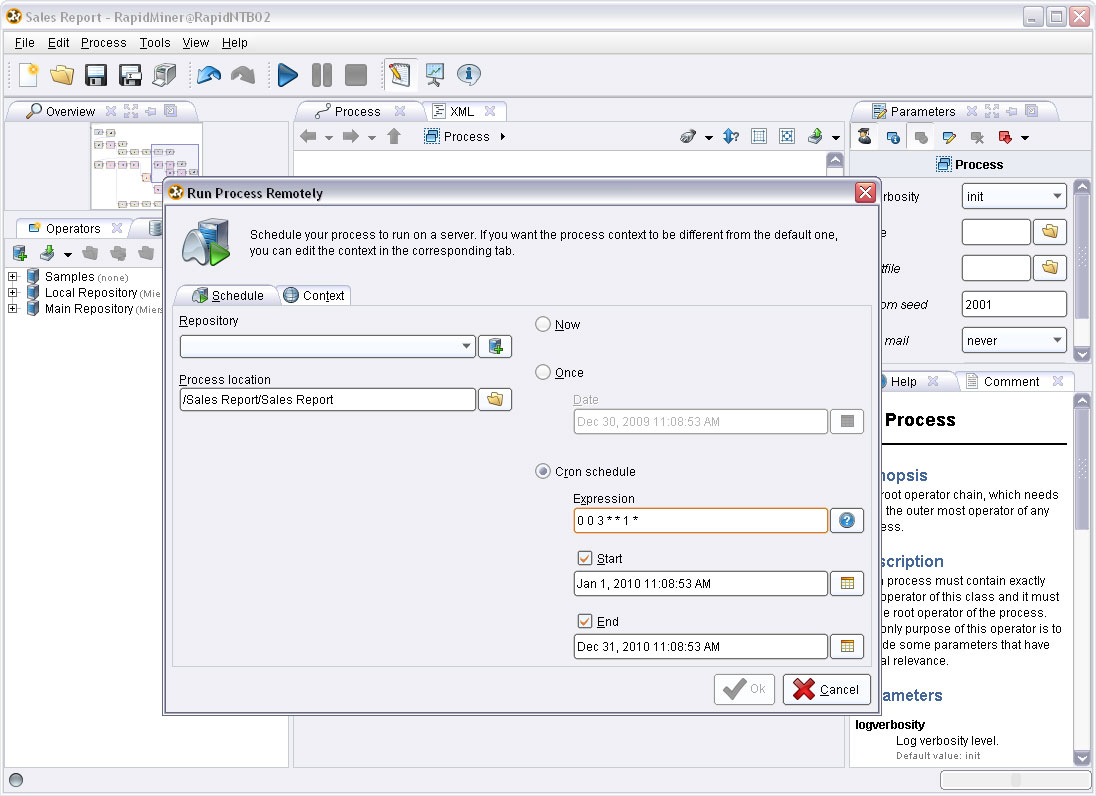Select the Once radio button
This screenshot has height=796, width=1096.
[543, 373]
